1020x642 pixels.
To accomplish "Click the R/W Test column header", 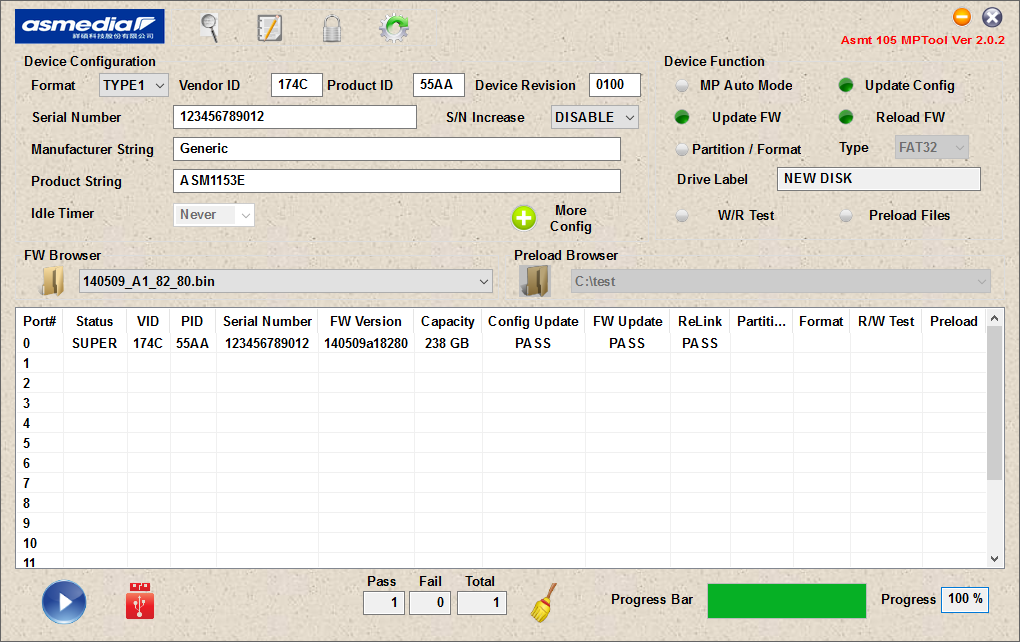I will pos(886,321).
